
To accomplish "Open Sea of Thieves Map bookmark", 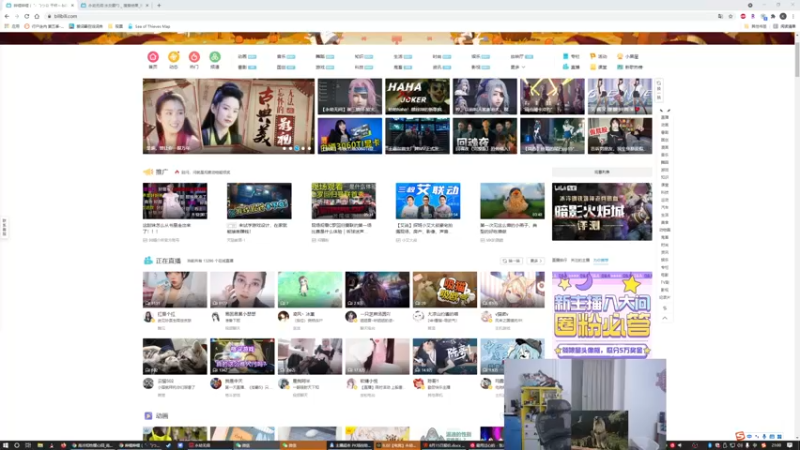I will coord(149,26).
